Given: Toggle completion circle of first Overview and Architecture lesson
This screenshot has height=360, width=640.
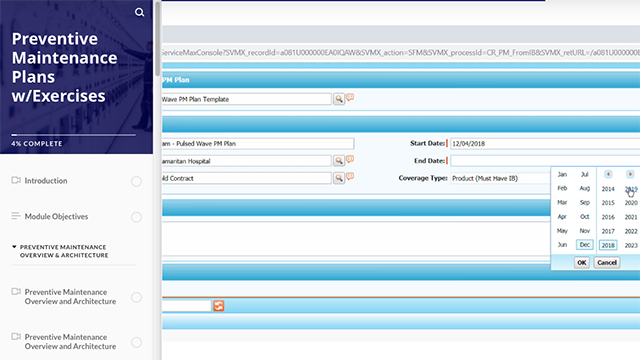Looking at the screenshot, I should (136, 297).
